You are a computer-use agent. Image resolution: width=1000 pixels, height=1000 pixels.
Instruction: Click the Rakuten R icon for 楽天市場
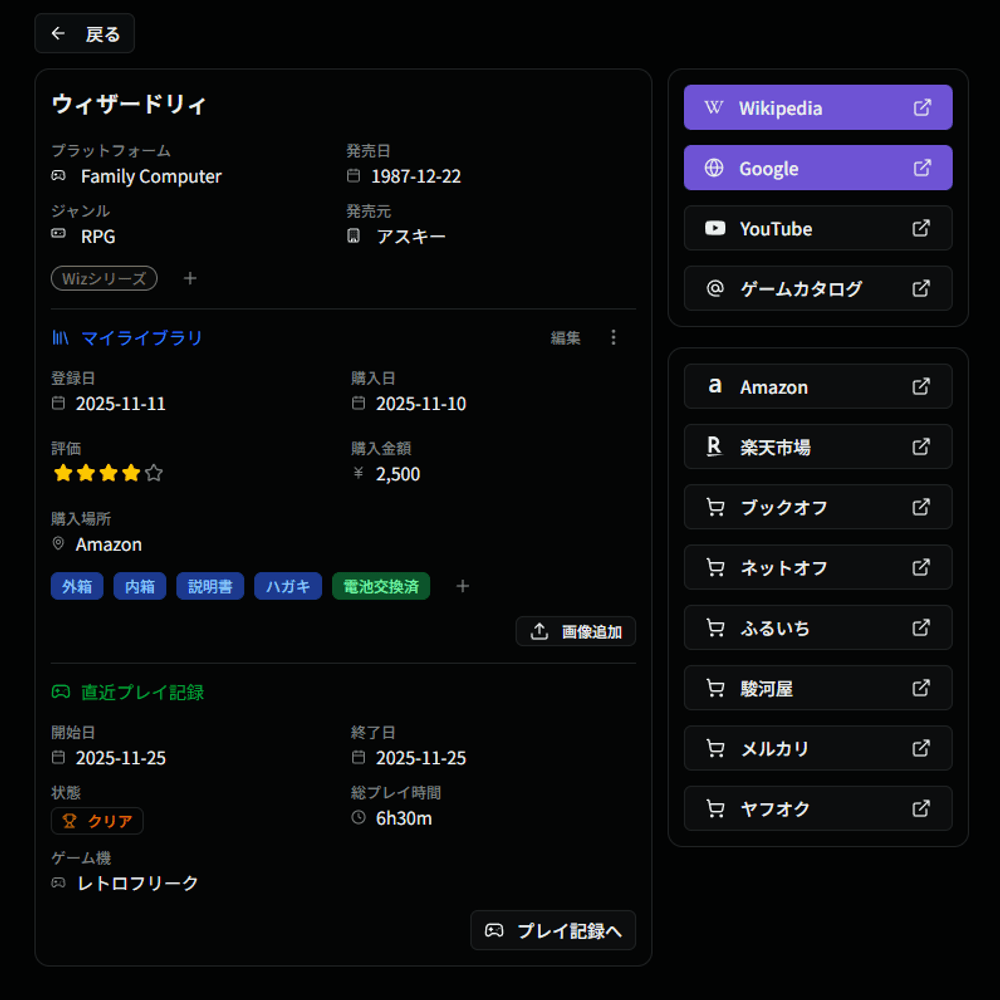pos(715,447)
